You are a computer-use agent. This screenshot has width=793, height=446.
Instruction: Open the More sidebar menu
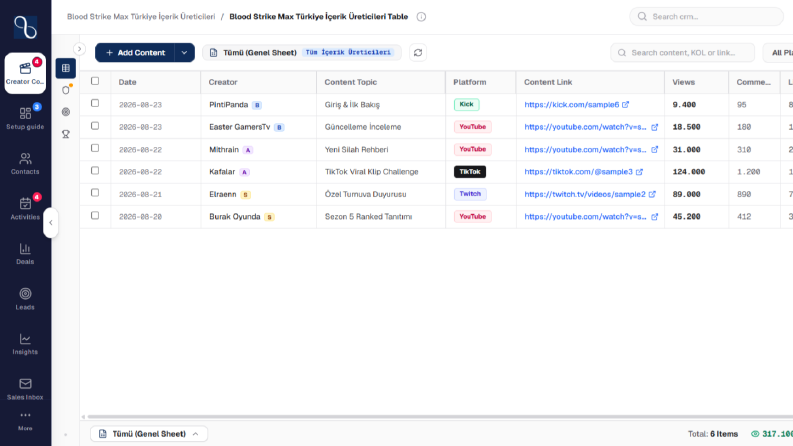coord(25,421)
